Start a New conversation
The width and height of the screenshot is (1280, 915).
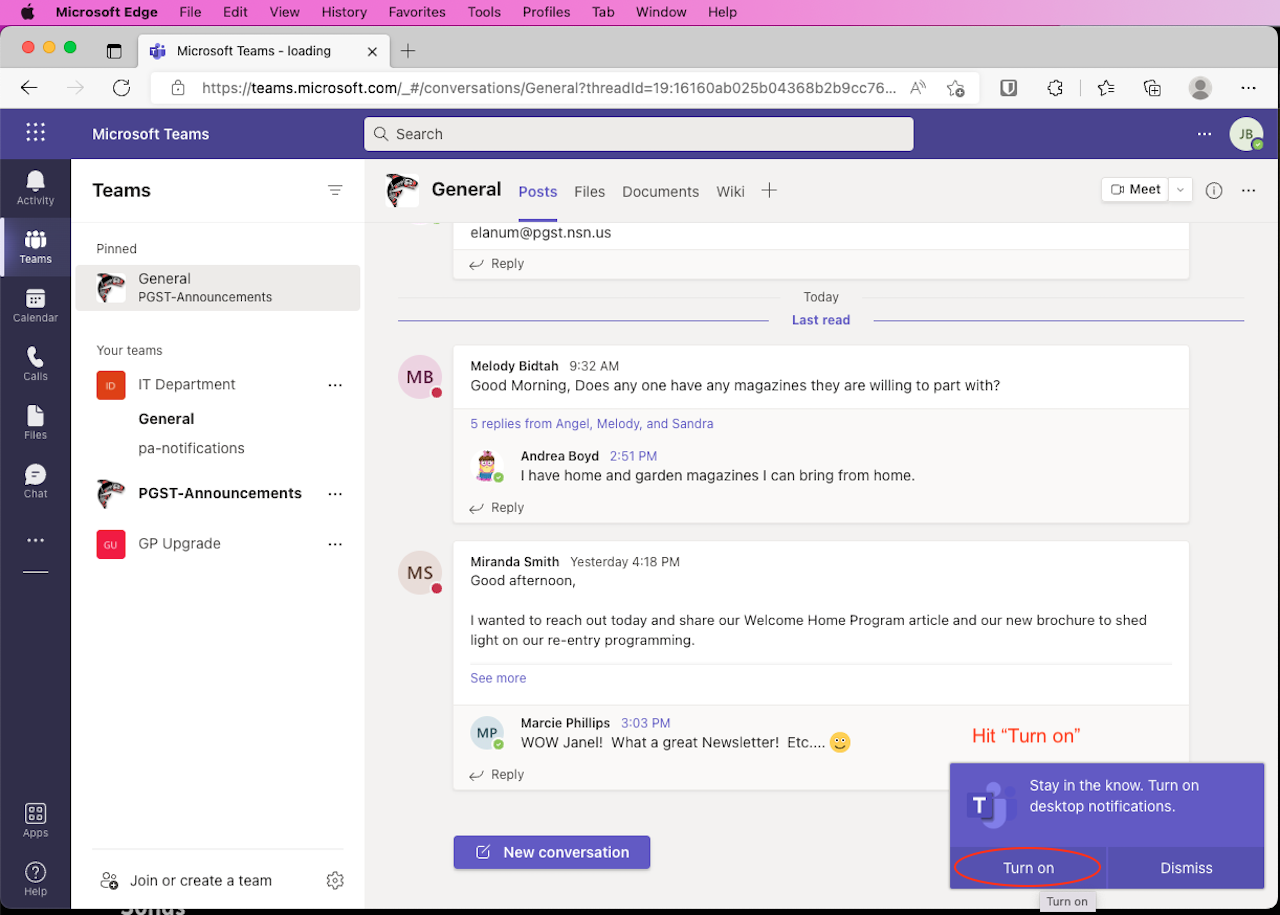pos(552,852)
